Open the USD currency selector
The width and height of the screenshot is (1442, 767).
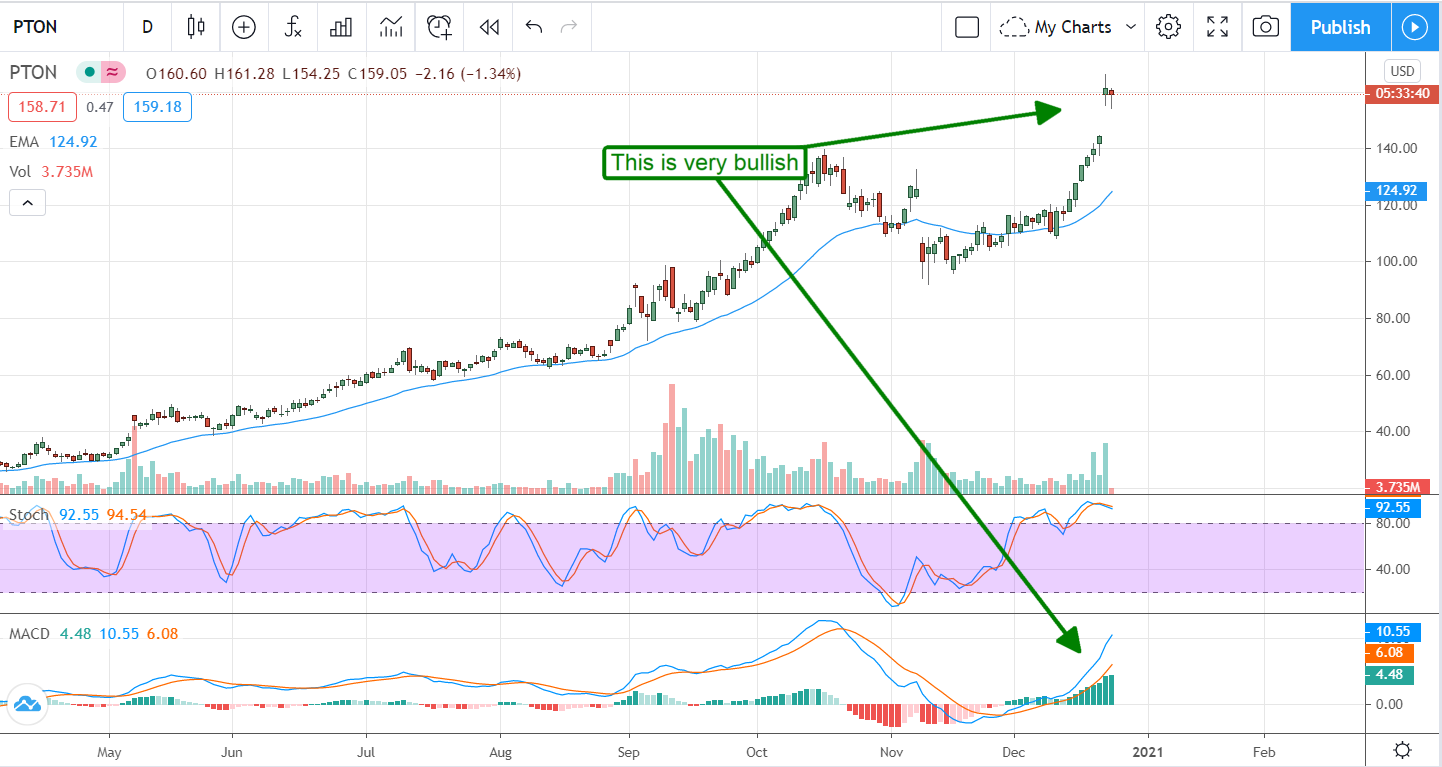point(1402,71)
